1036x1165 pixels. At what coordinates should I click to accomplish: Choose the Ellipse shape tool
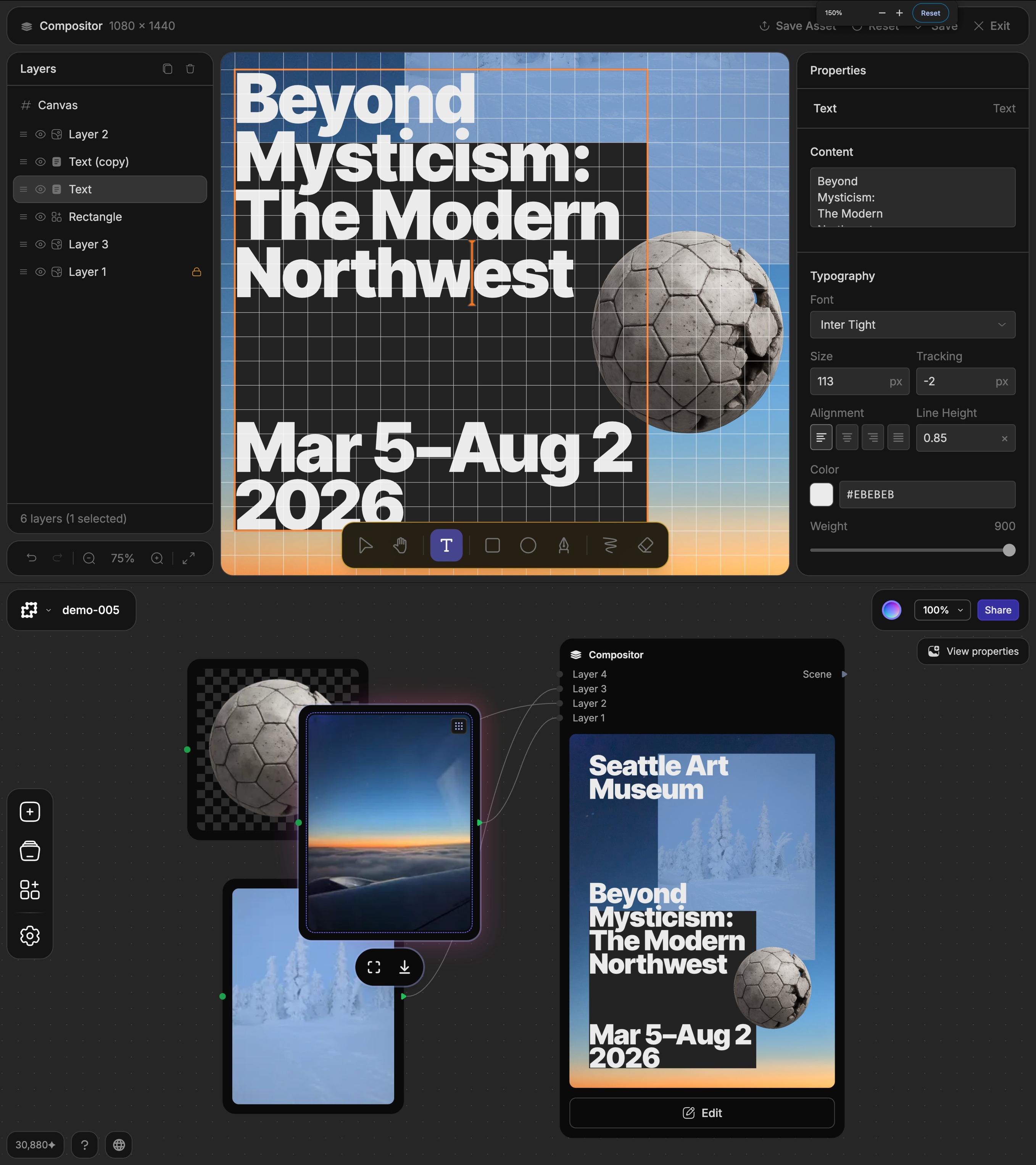coord(528,545)
